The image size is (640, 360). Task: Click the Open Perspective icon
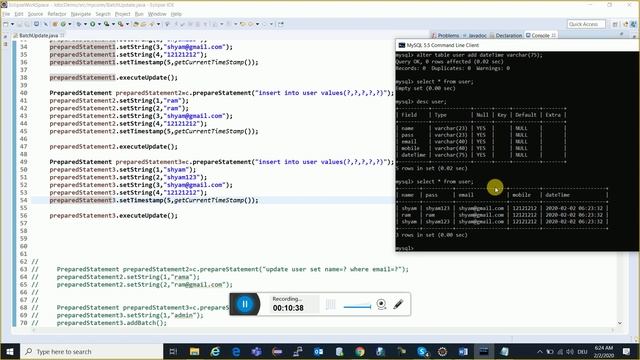pyautogui.click(x=615, y=24)
